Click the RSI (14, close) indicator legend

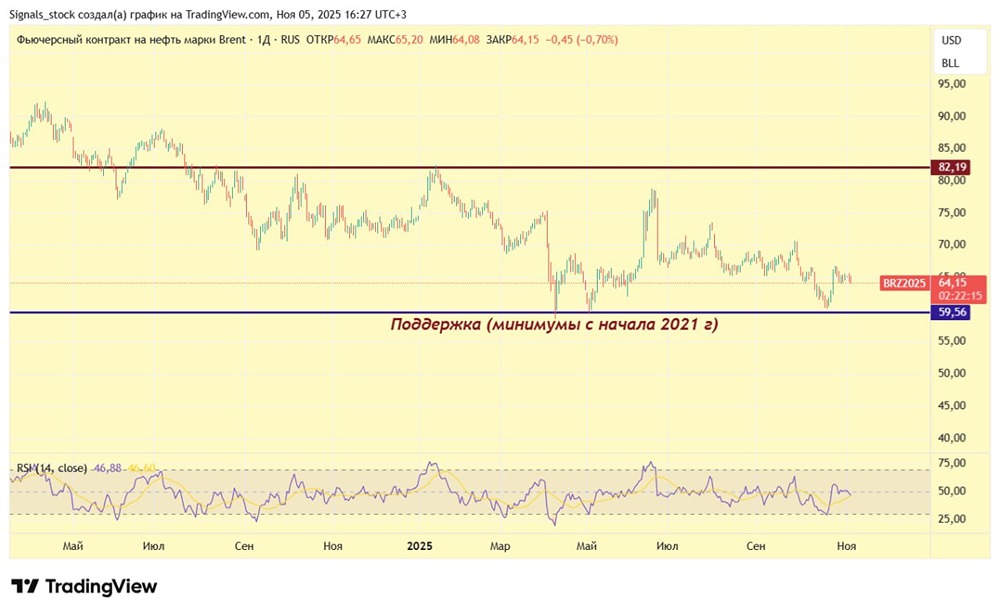52,468
